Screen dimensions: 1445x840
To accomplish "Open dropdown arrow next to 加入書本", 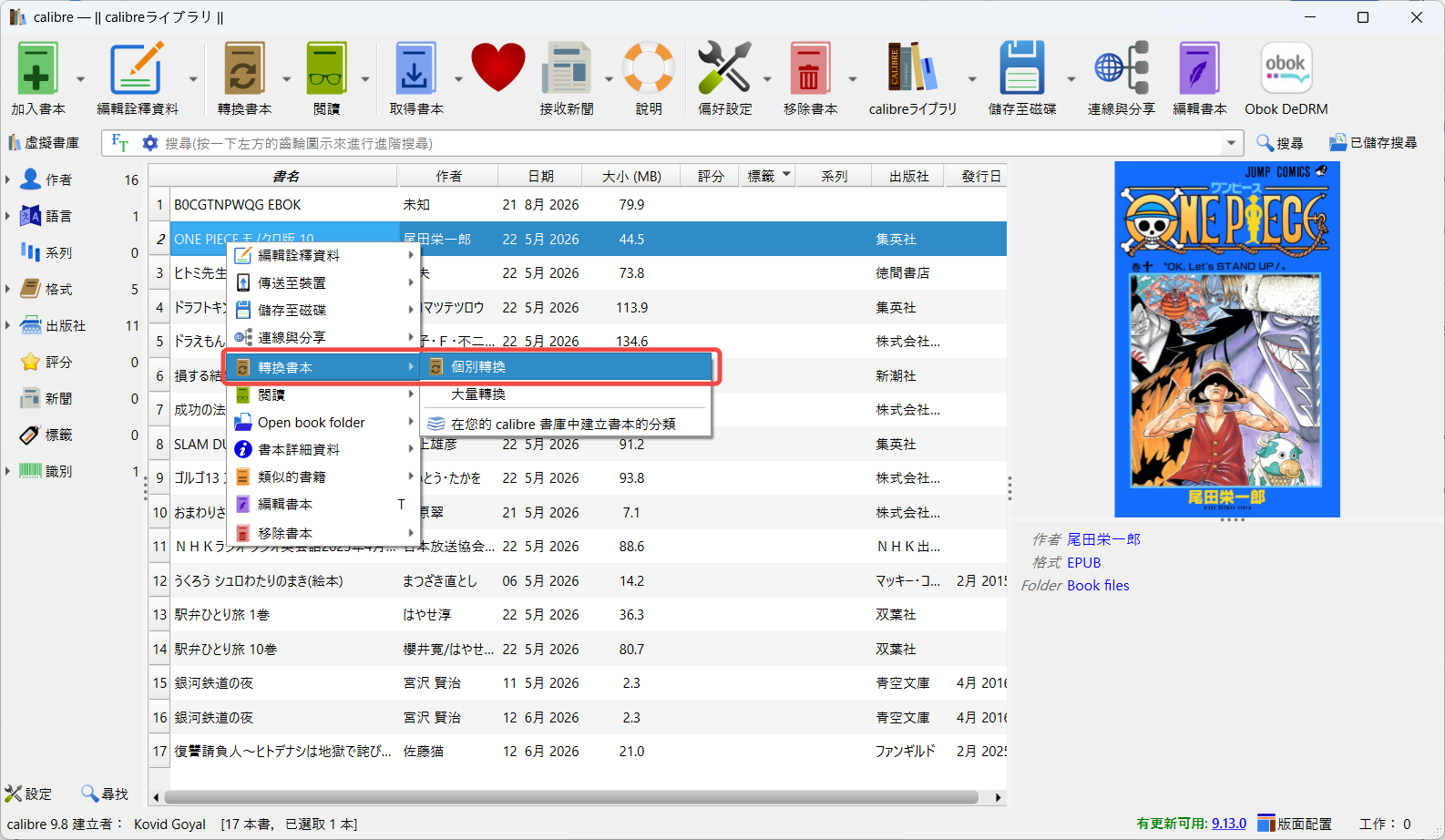I will 80,79.
